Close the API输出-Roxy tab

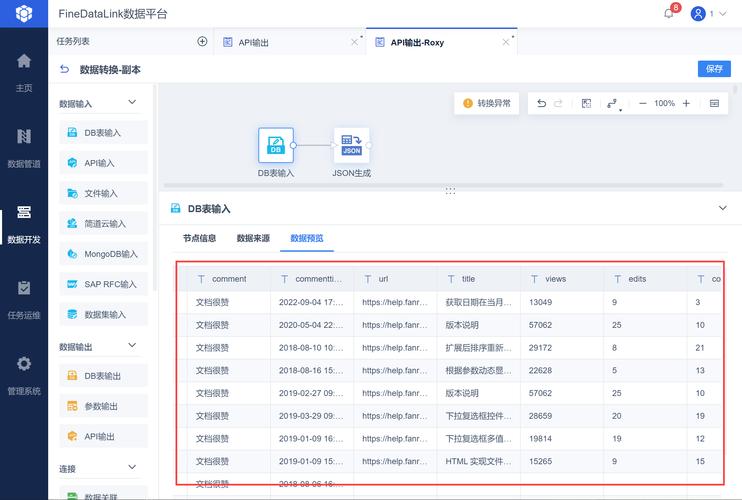(506, 42)
